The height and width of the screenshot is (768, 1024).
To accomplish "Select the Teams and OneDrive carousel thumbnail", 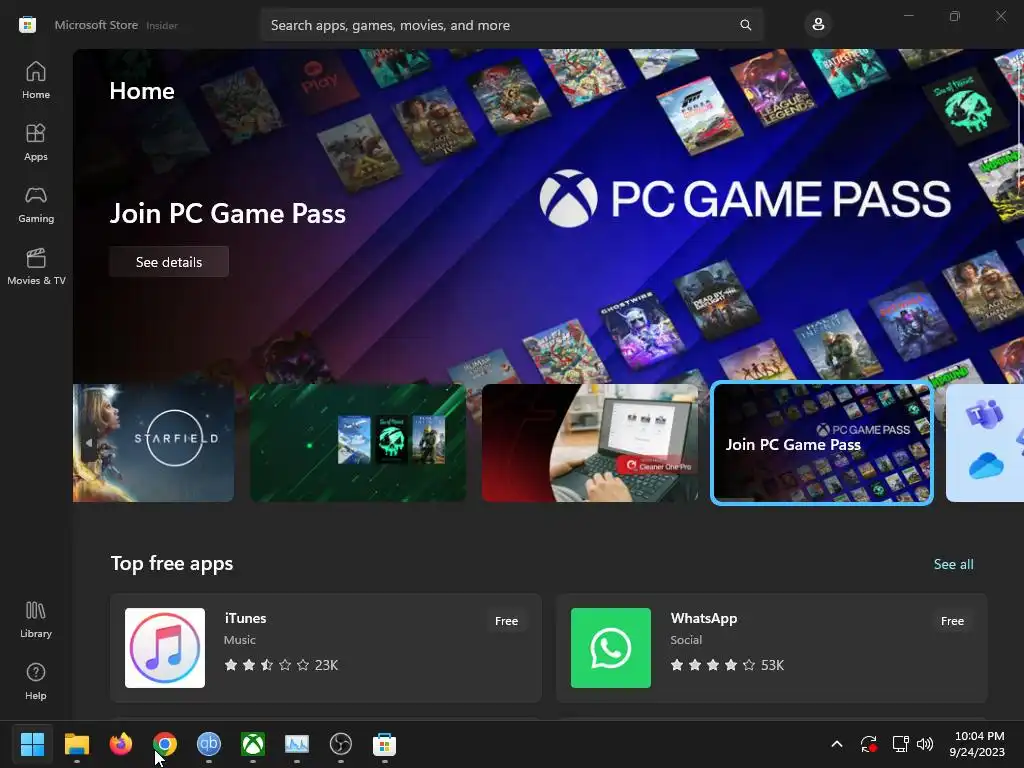I will tap(985, 443).
